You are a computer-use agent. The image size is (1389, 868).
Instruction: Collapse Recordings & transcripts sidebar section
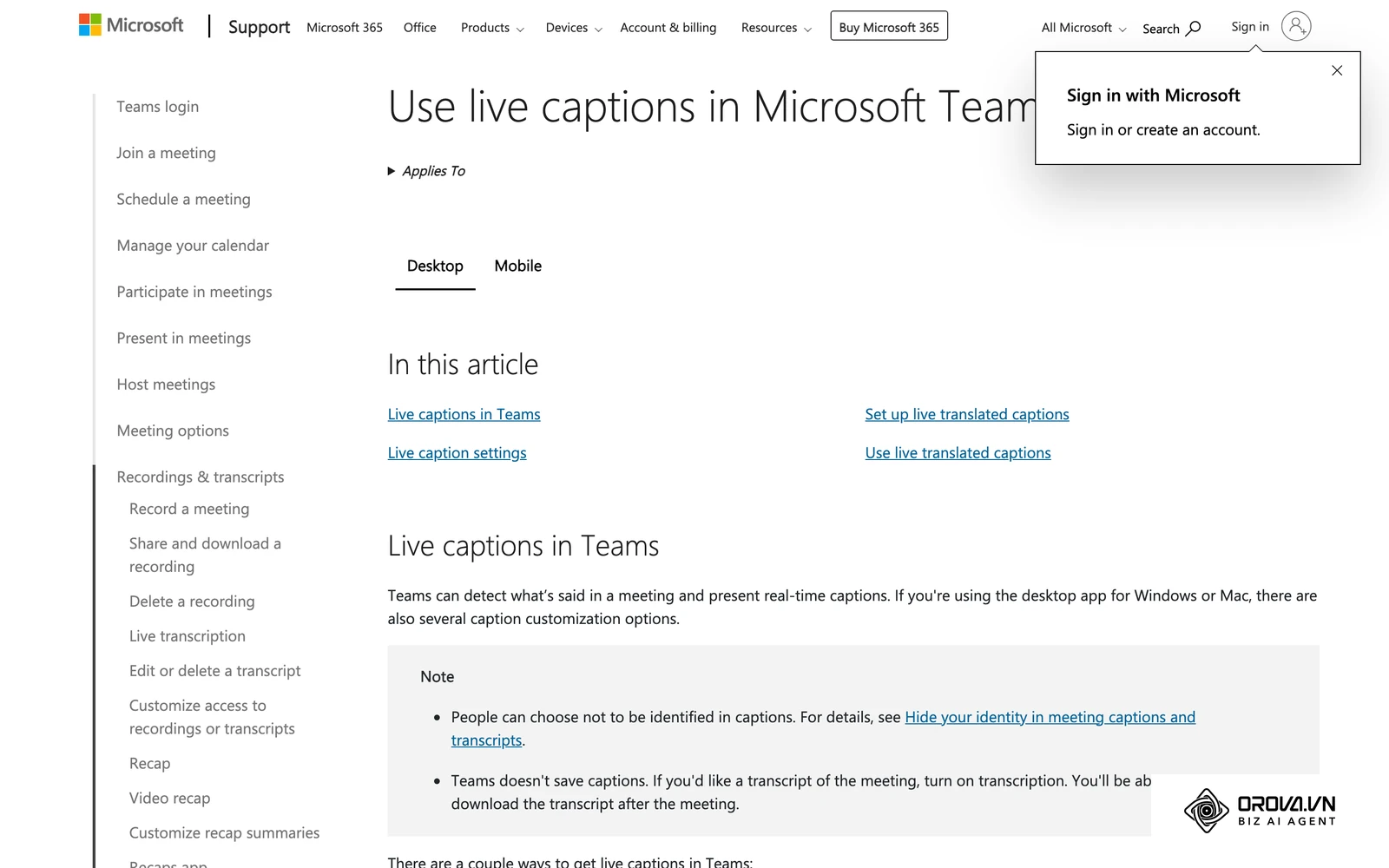[201, 477]
